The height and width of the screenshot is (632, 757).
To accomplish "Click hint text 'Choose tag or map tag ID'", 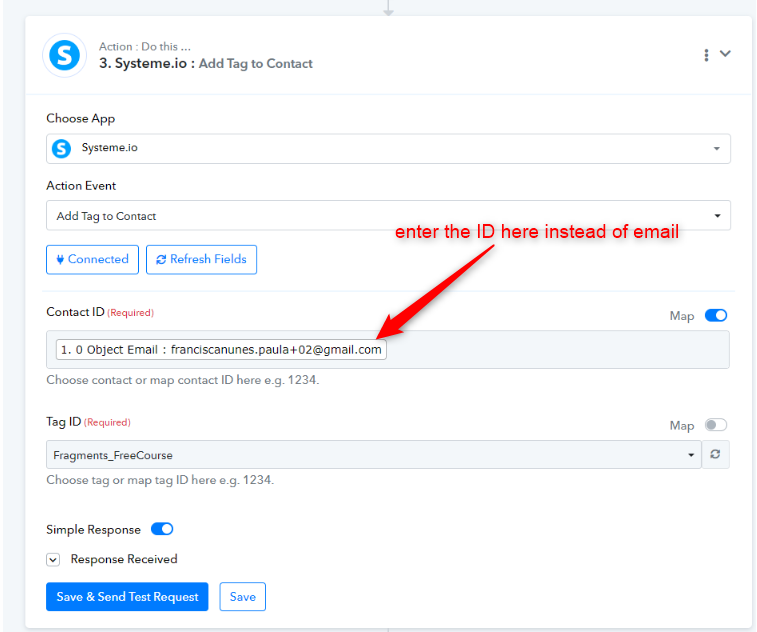I will click(160, 480).
